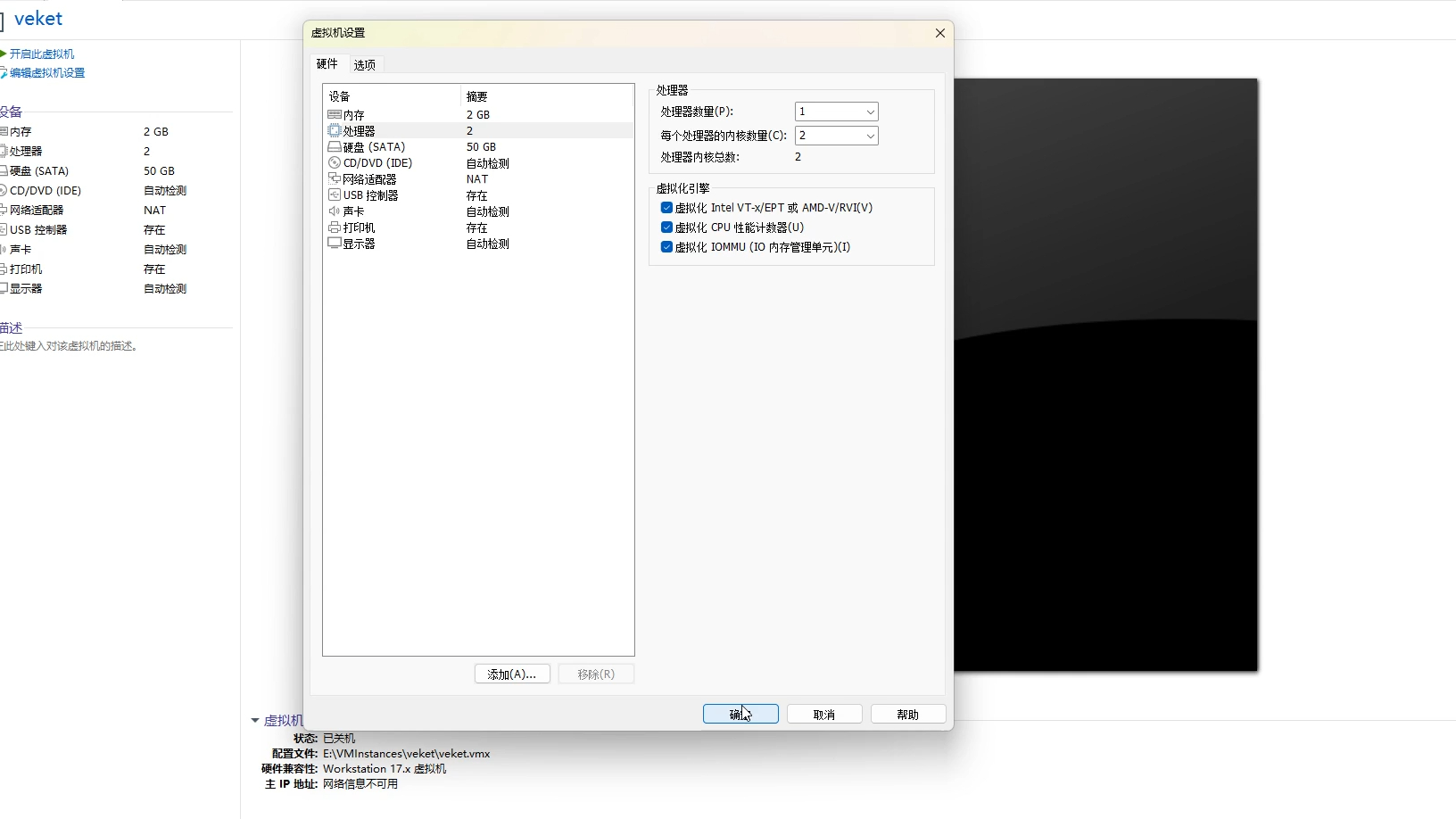Click the USB 控制器 row in the main window
The width and height of the screenshot is (1456, 819).
pyautogui.click(x=116, y=229)
